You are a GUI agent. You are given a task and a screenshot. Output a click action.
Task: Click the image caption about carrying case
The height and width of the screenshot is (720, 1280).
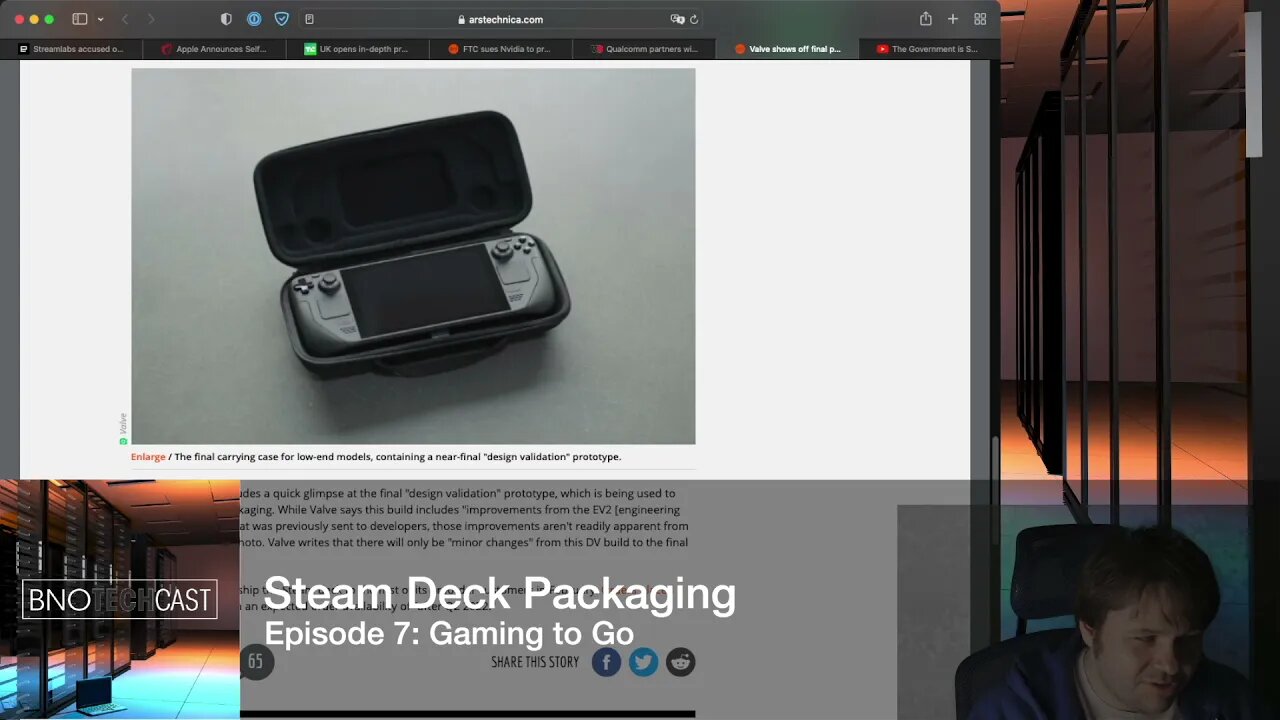pos(397,457)
